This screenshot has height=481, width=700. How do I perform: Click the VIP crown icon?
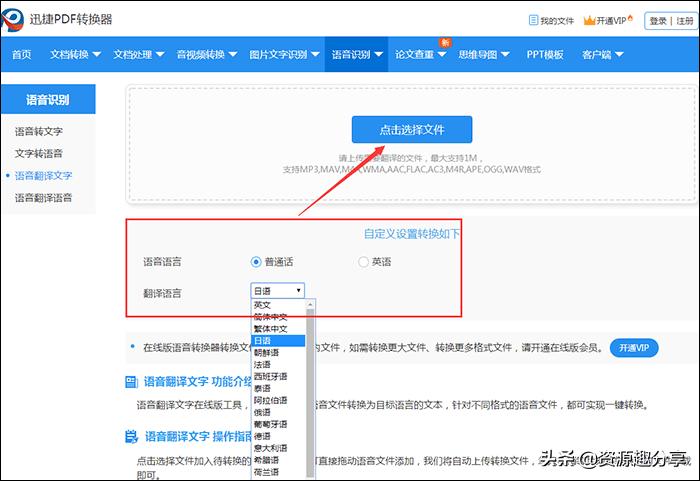click(x=590, y=21)
